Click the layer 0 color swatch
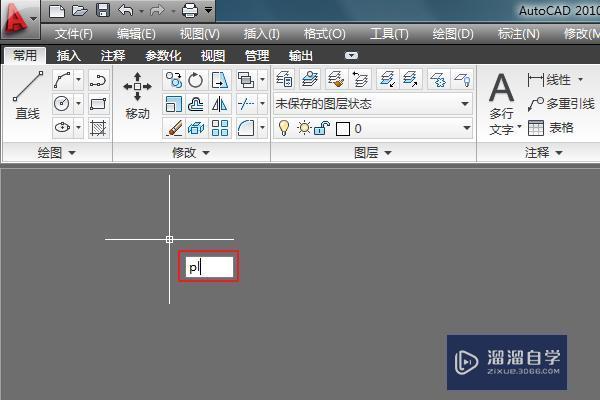 click(x=343, y=129)
